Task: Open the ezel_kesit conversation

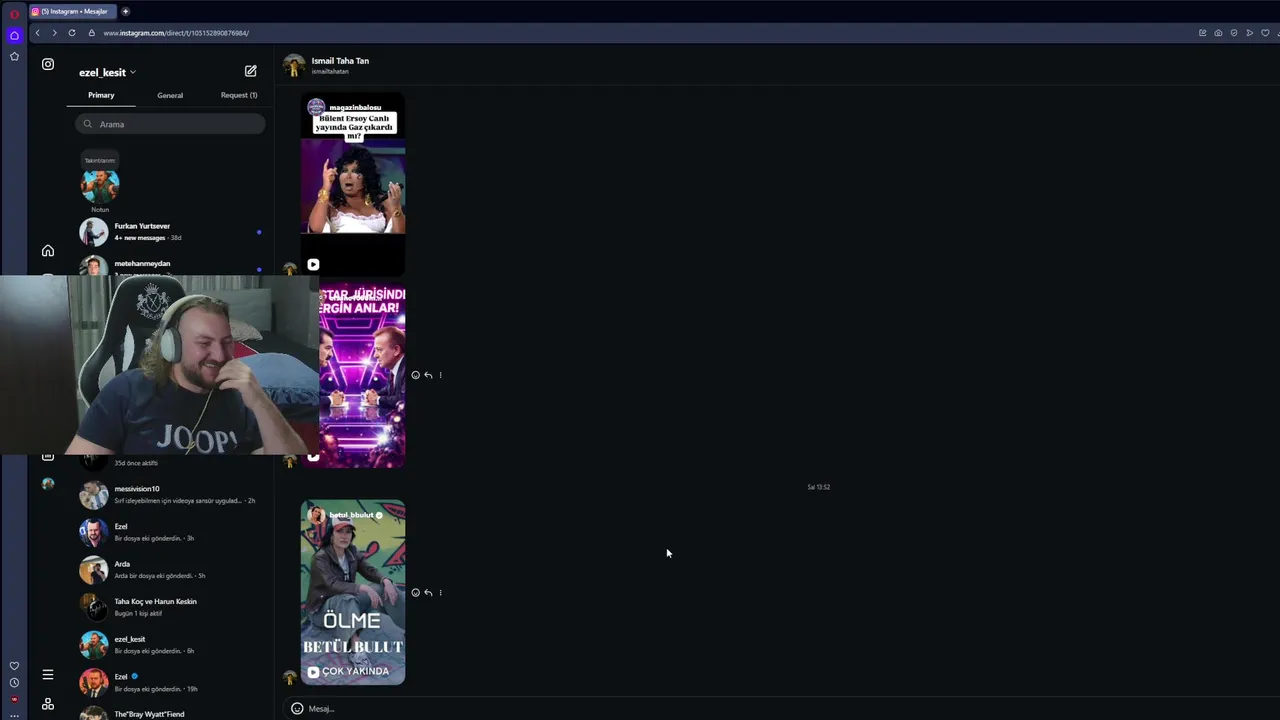Action: click(x=170, y=644)
